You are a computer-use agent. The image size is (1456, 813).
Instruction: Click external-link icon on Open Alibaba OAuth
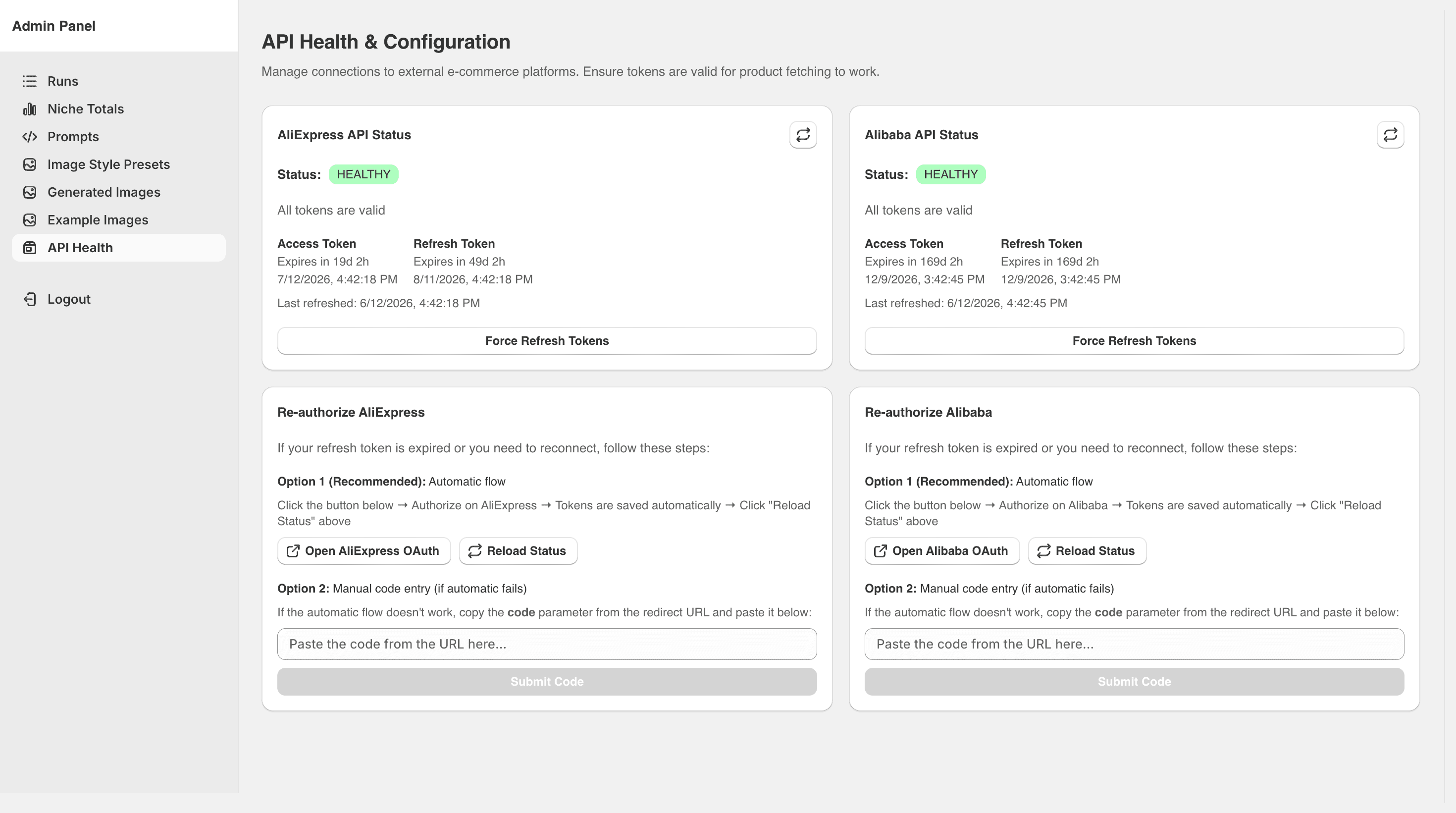click(x=880, y=550)
